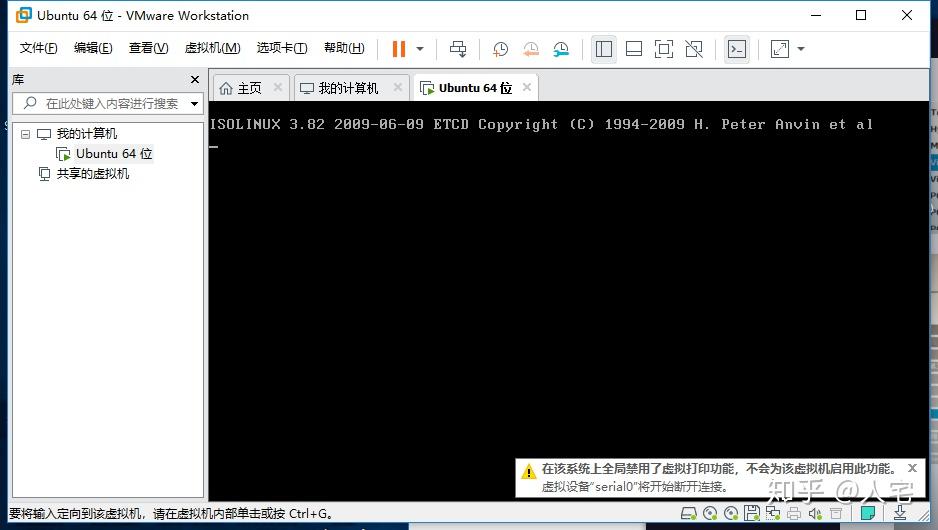This screenshot has width=938, height=530.
Task: Switch to the 我的计算机 tab
Action: (347, 88)
